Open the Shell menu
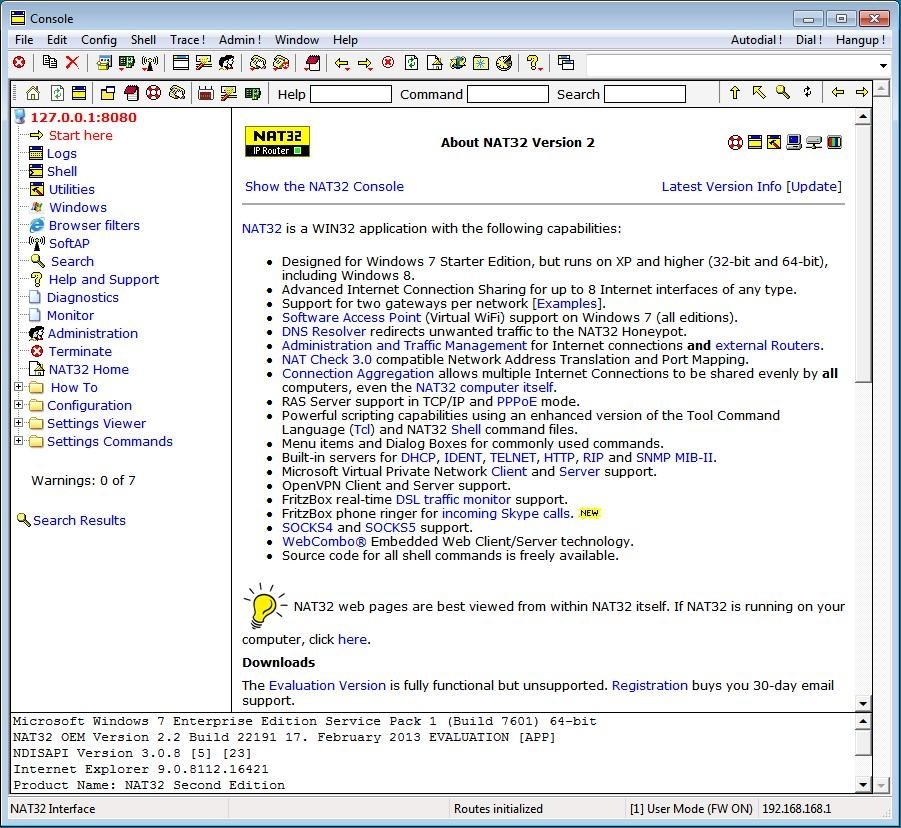Viewport: 901px width, 828px height. (x=143, y=40)
